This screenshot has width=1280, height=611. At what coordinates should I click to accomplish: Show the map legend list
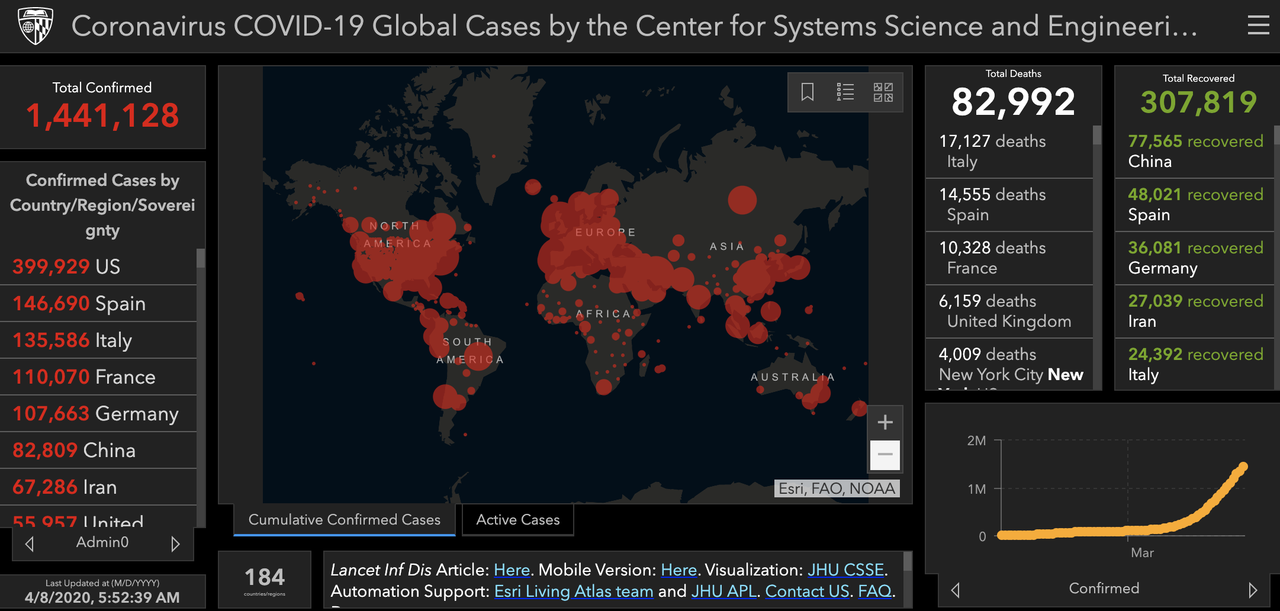tap(845, 92)
